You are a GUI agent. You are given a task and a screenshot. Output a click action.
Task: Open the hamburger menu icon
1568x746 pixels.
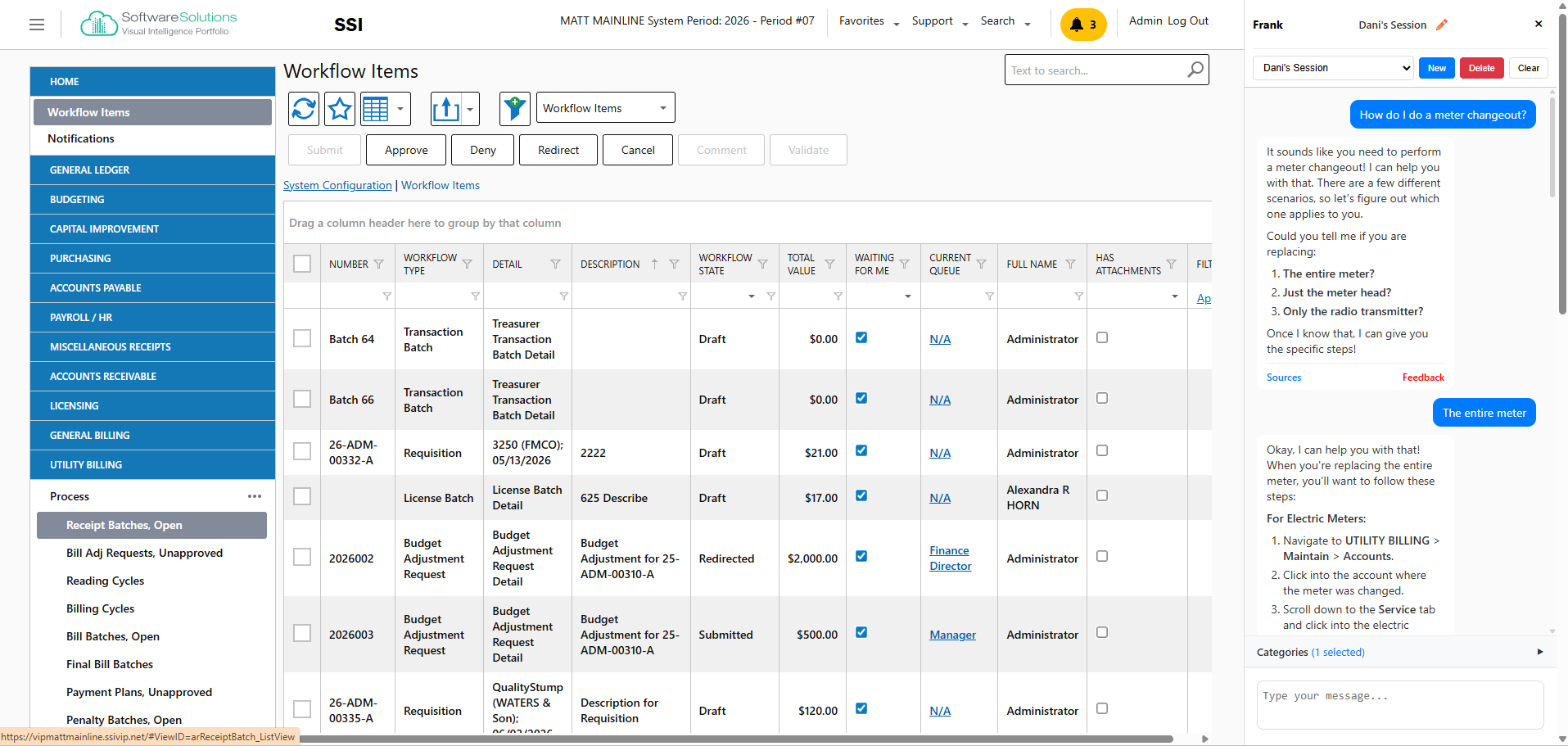(37, 25)
